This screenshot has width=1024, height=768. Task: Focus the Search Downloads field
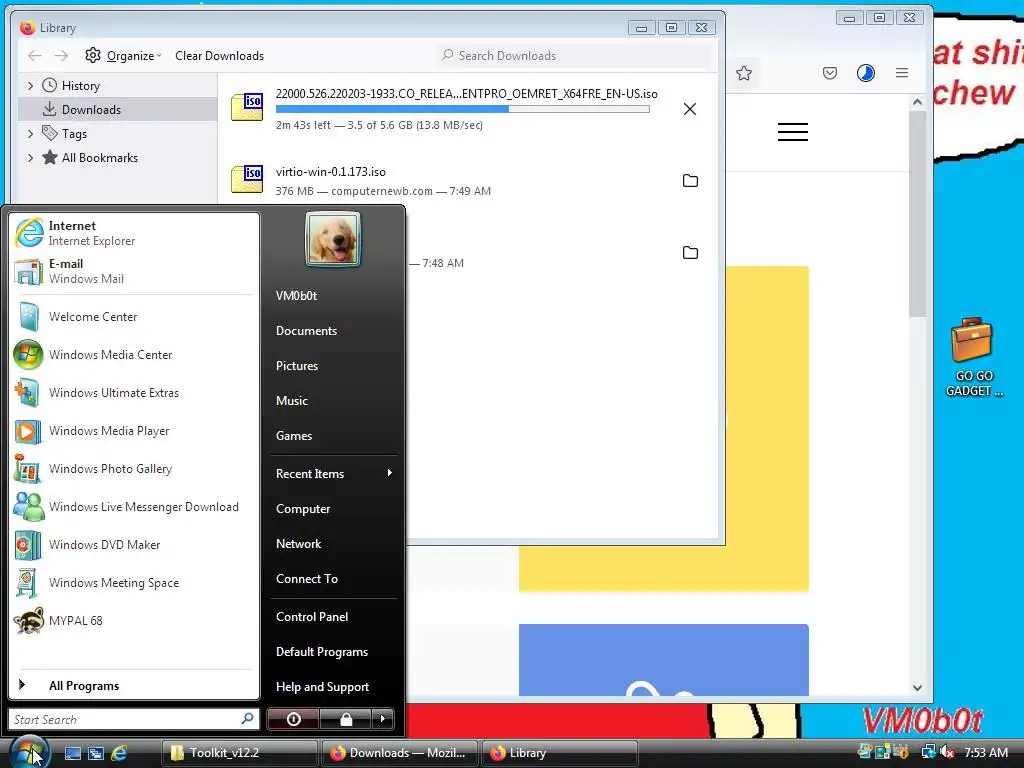(575, 56)
